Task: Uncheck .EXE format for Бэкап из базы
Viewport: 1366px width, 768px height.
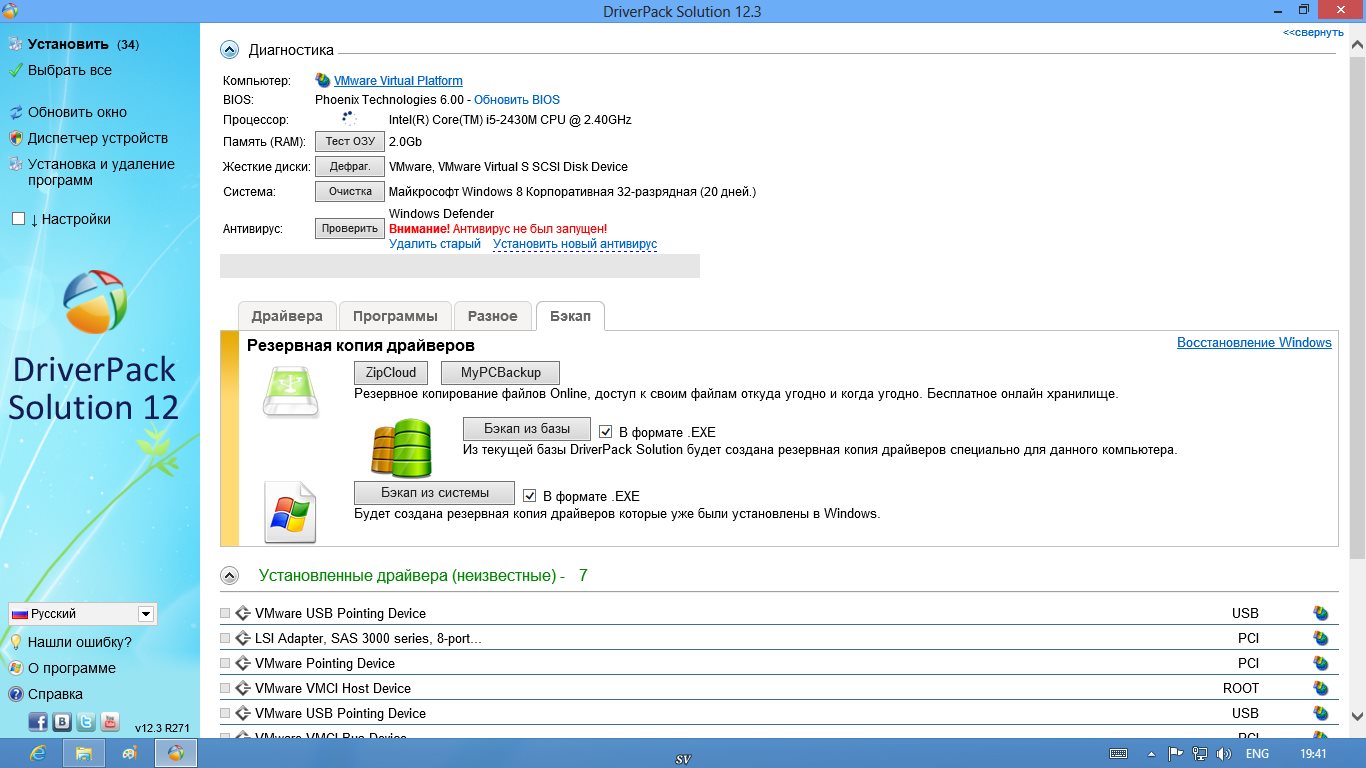Action: (605, 432)
